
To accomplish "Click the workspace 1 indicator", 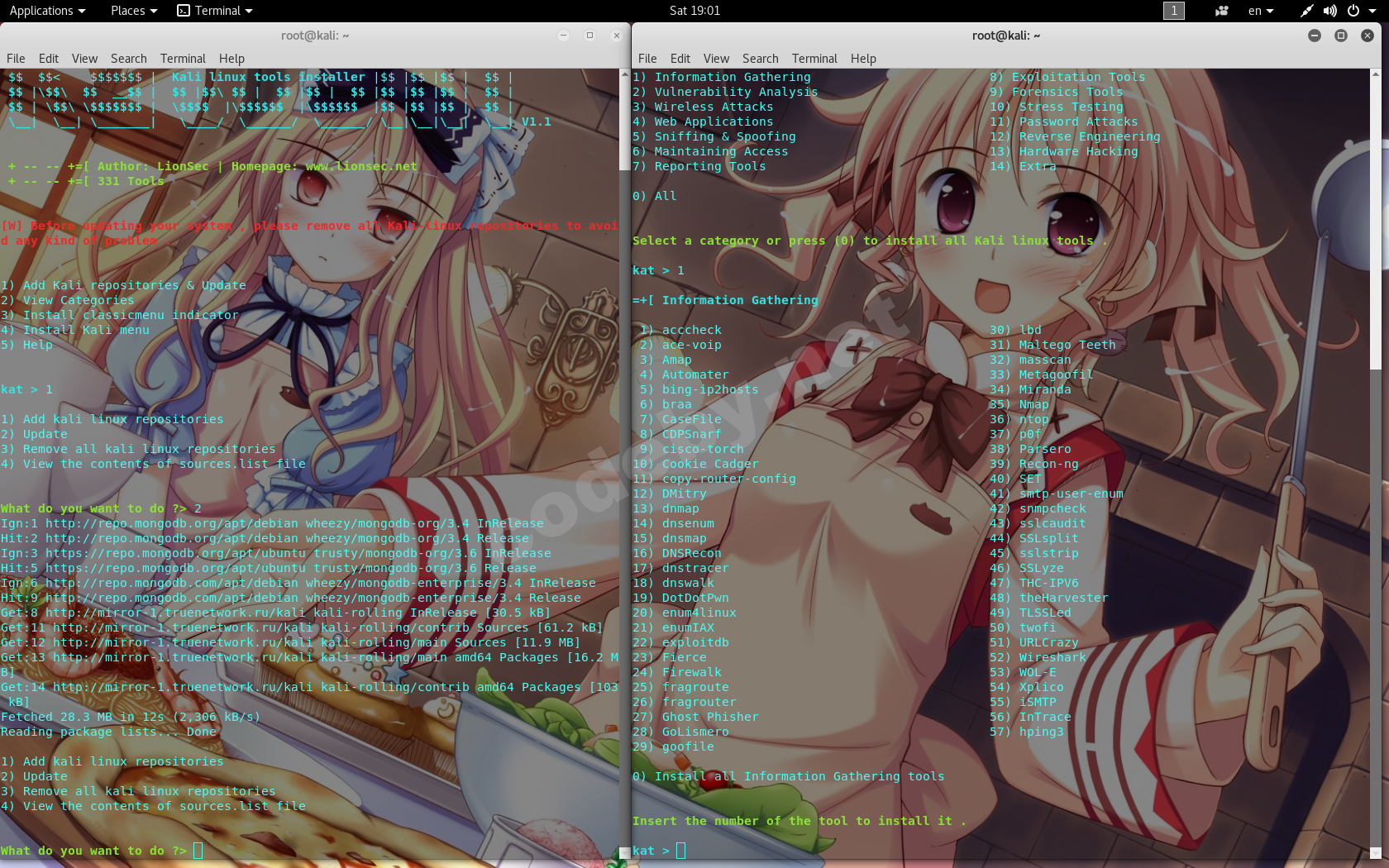I will click(1173, 11).
